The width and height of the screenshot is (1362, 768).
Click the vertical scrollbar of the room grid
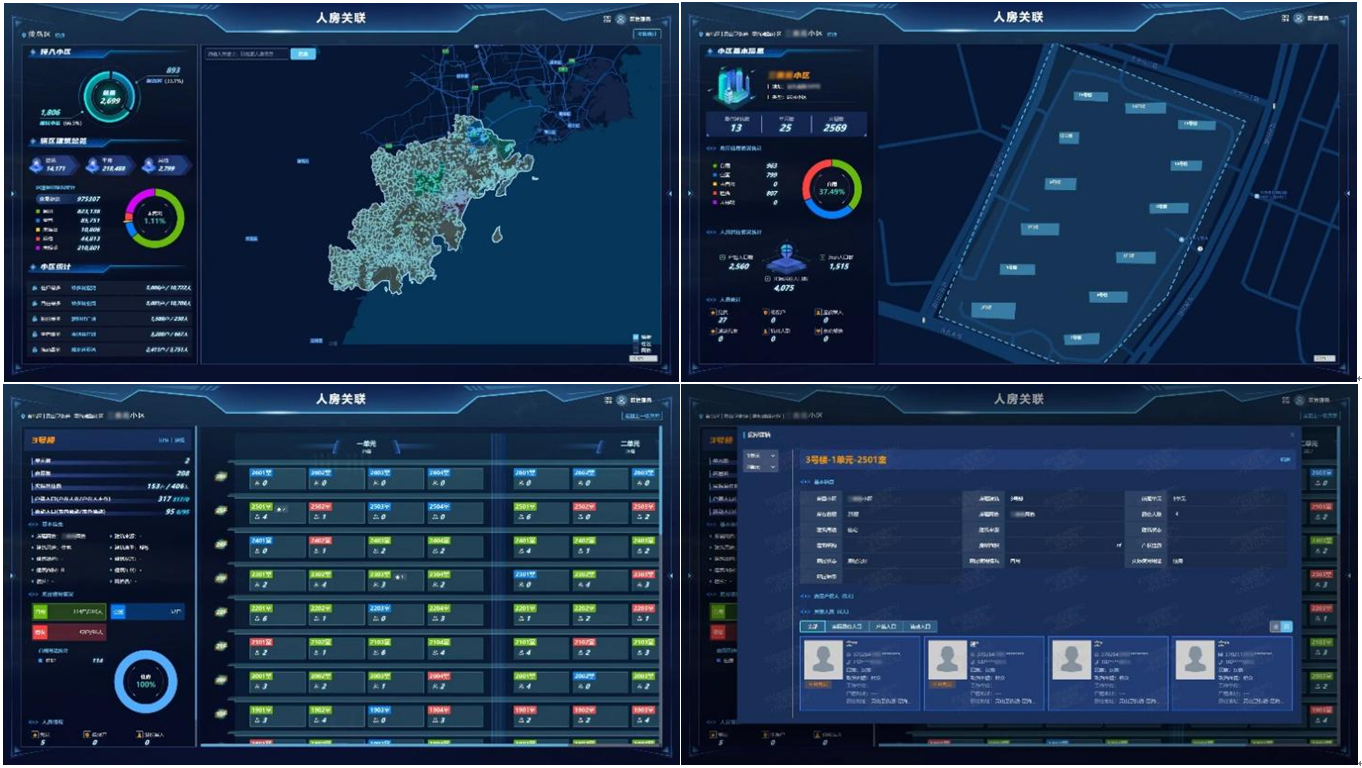point(658,500)
